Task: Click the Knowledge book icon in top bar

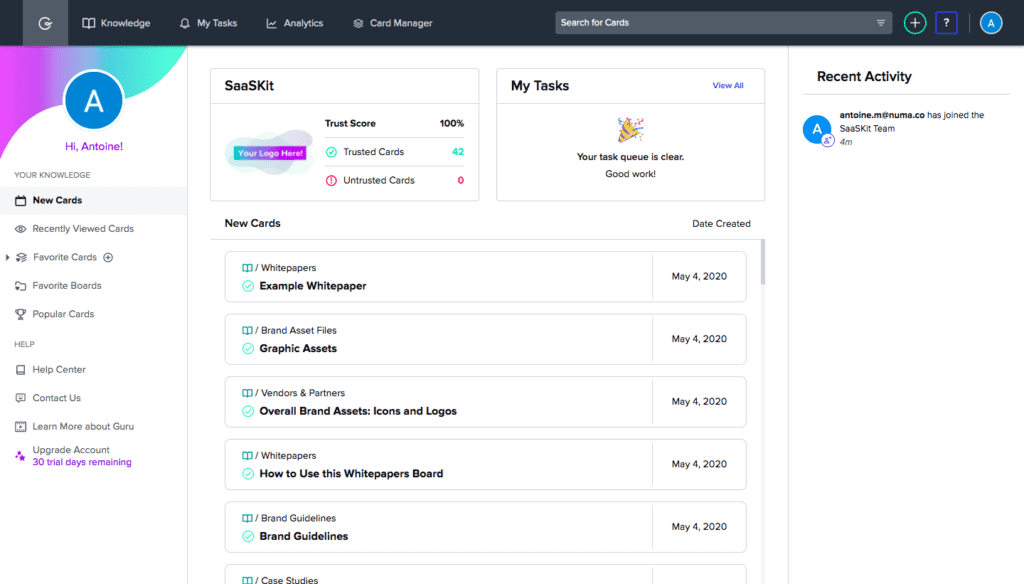Action: [89, 23]
